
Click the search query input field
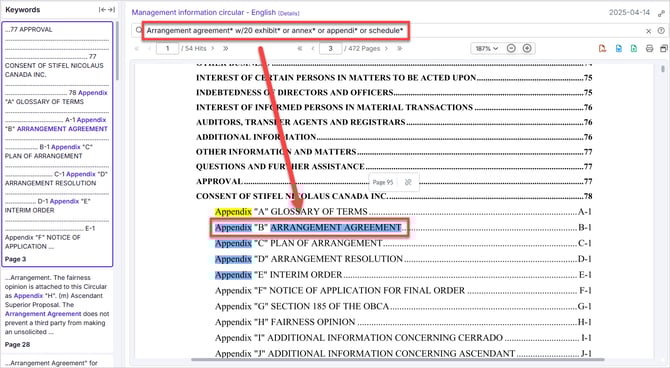pos(275,31)
